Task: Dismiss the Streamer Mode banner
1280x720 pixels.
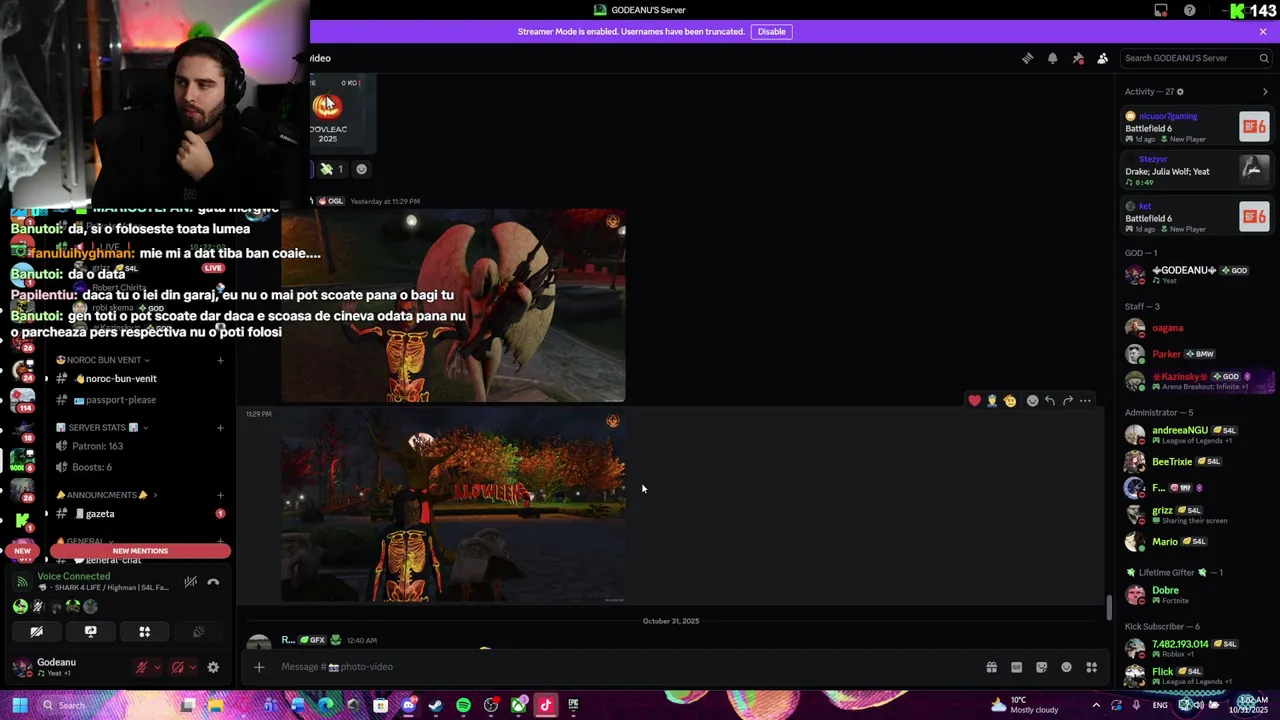Action: pyautogui.click(x=1263, y=31)
